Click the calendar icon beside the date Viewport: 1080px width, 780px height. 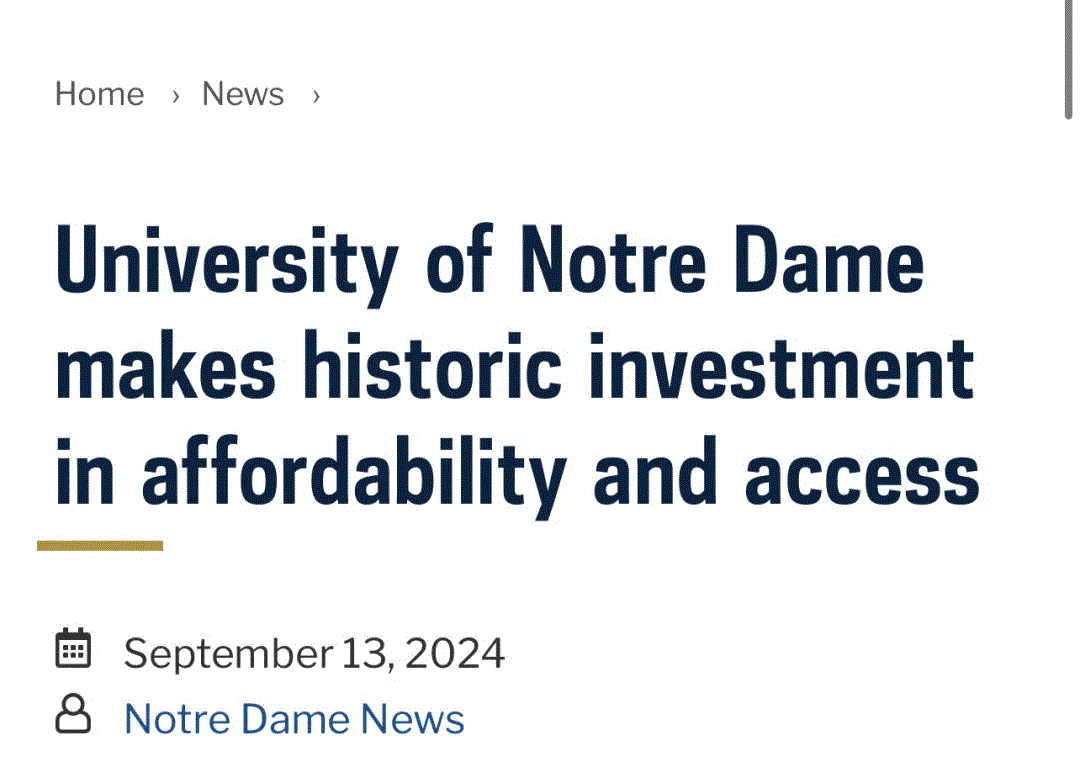[x=73, y=648]
